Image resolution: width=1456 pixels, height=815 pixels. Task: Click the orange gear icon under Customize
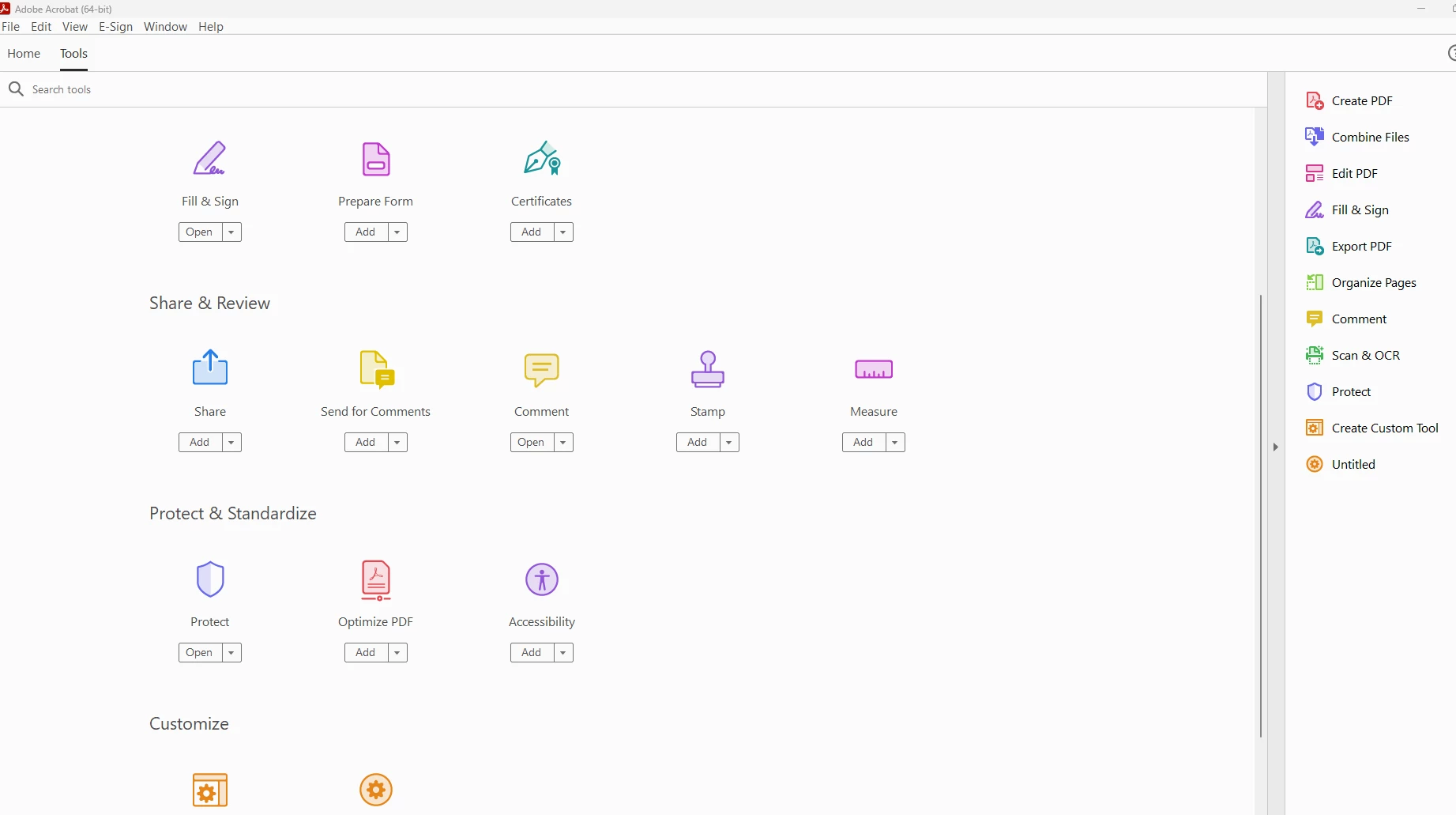[376, 790]
